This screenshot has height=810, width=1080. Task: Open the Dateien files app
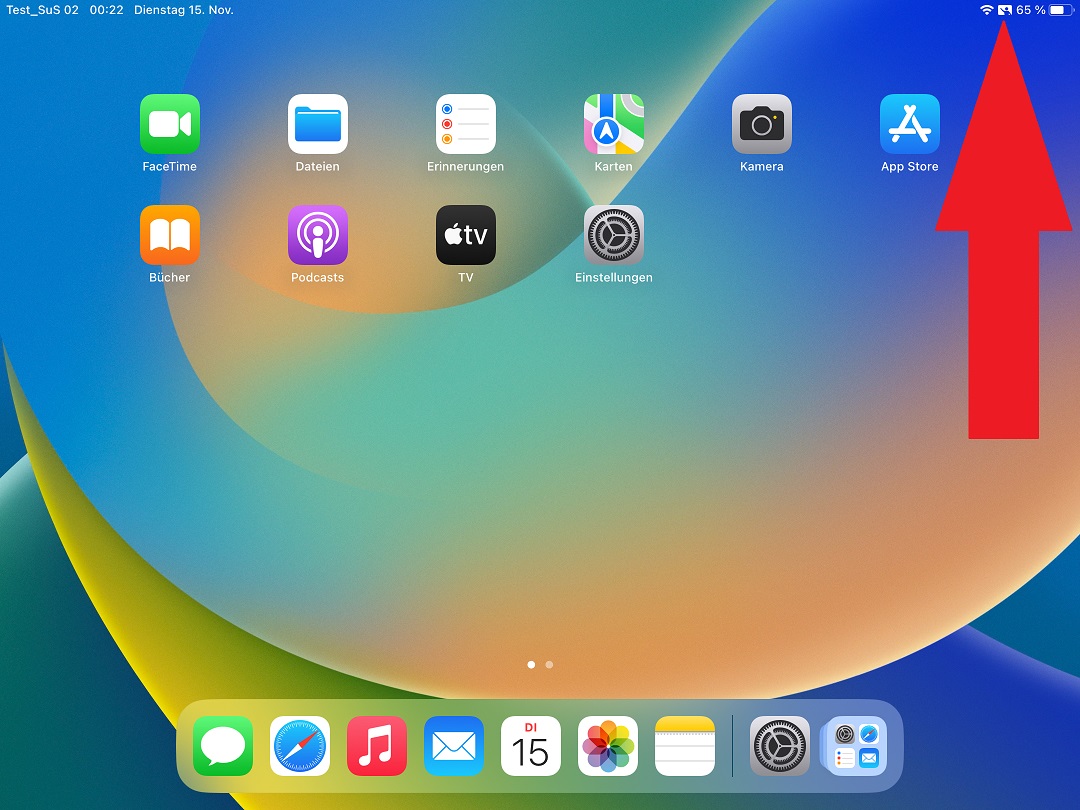[x=318, y=124]
